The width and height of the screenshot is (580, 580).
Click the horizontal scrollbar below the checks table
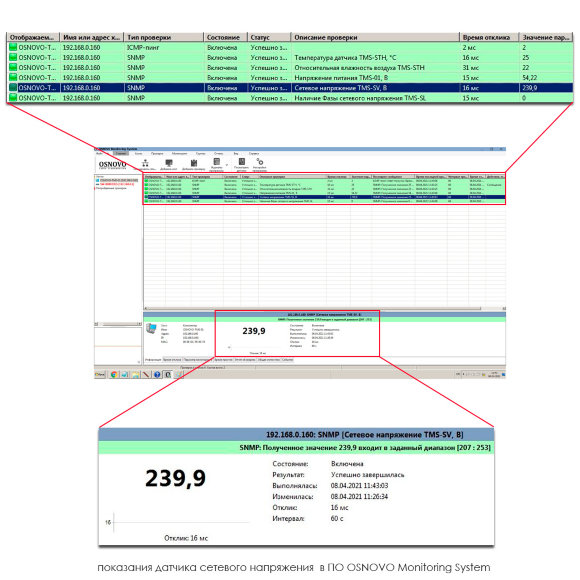pyautogui.click(x=324, y=308)
